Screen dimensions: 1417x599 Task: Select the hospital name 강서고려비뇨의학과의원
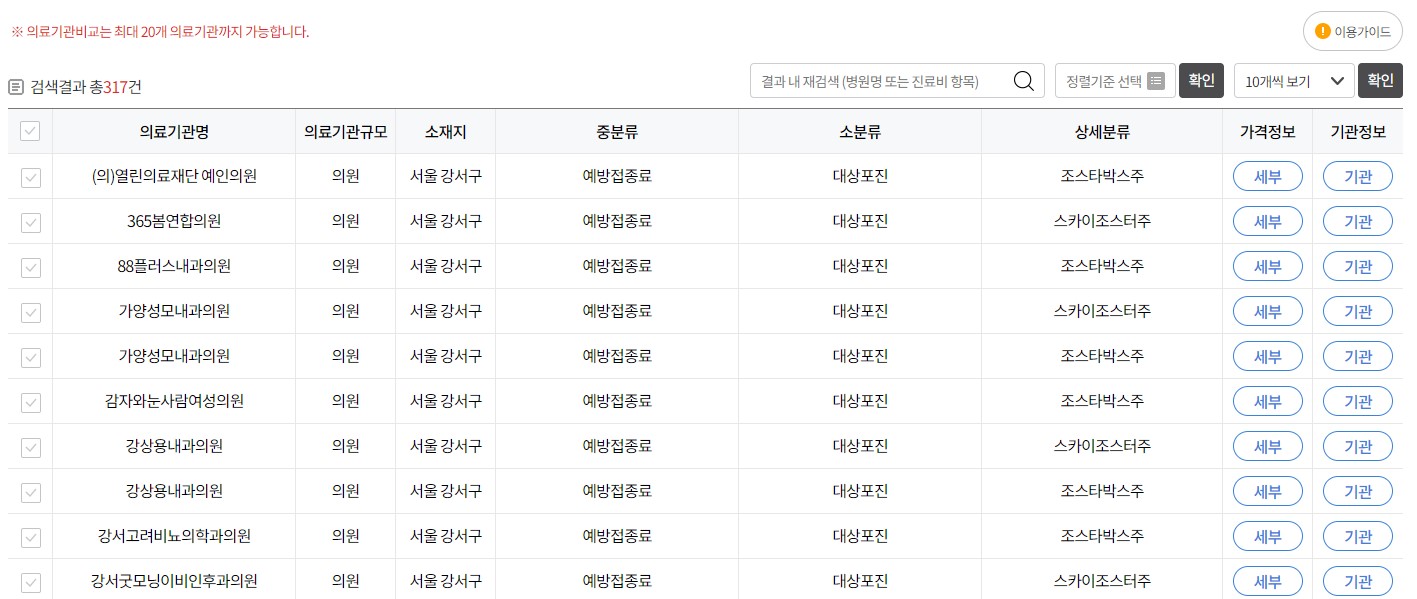(x=174, y=537)
